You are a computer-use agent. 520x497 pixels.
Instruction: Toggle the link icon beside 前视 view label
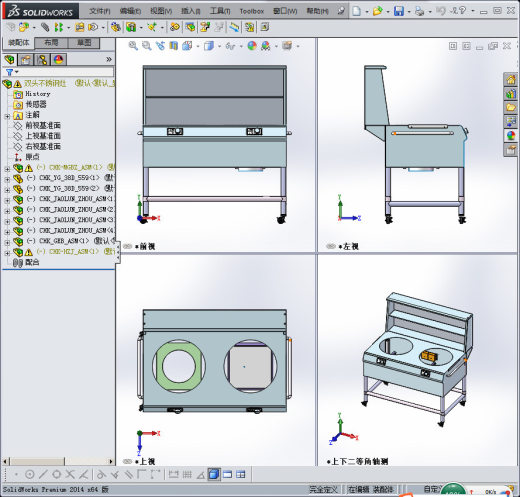pos(128,246)
